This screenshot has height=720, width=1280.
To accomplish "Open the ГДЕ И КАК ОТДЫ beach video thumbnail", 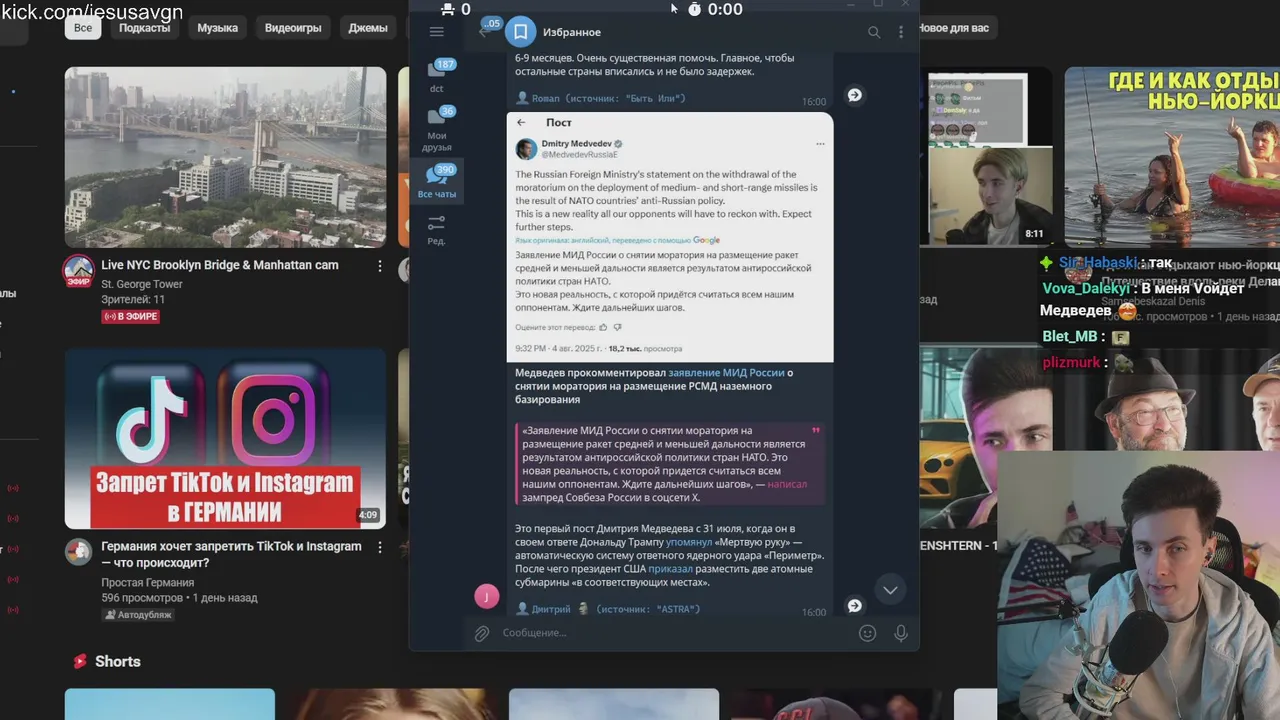I will coord(1172,157).
